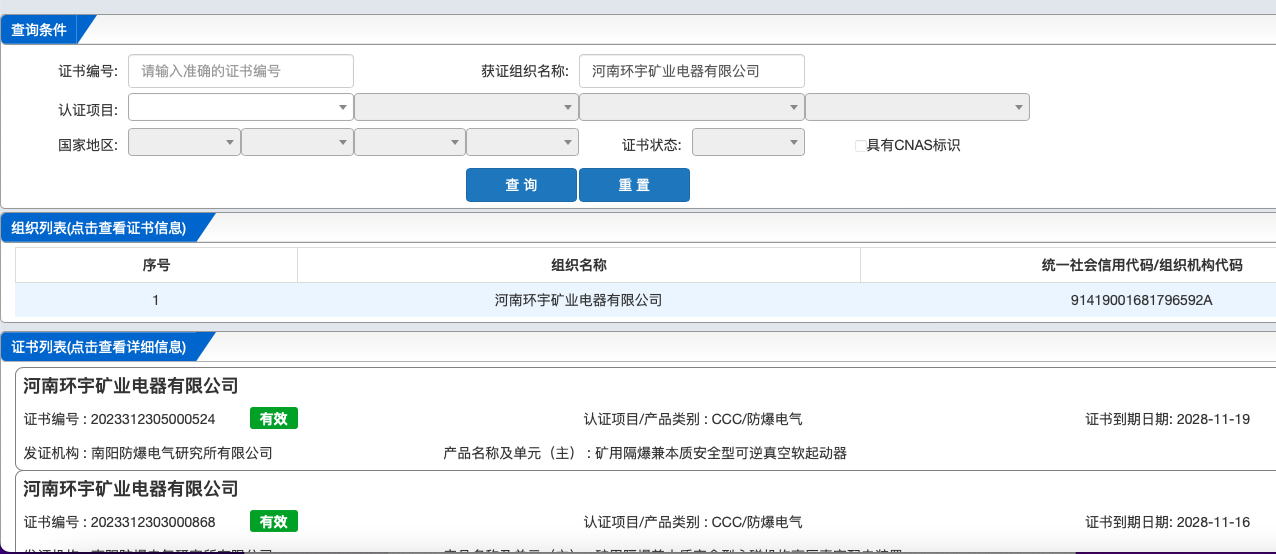Image resolution: width=1276 pixels, height=554 pixels.
Task: Open the third 国家地区 dropdown
Action: (x=410, y=142)
